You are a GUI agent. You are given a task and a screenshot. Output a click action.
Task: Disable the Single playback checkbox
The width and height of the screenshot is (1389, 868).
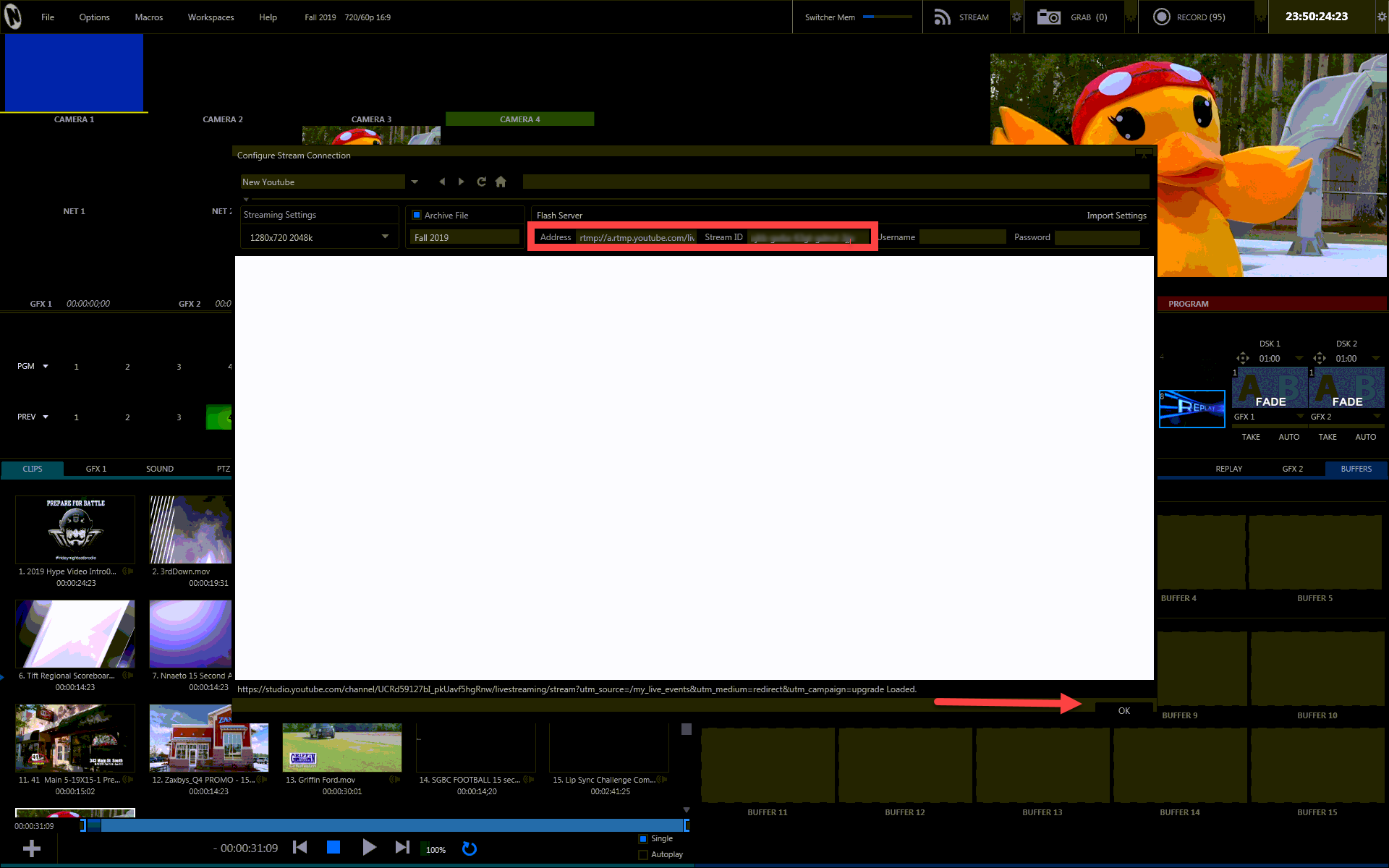click(x=642, y=838)
